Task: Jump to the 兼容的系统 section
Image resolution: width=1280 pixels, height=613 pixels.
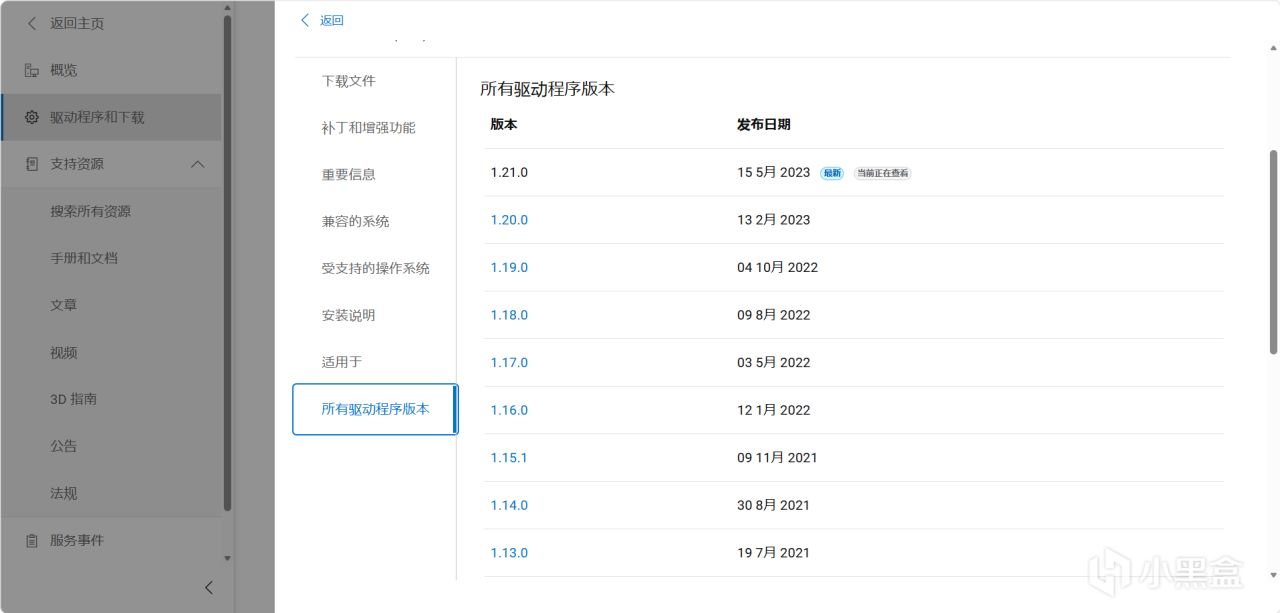Action: (355, 221)
